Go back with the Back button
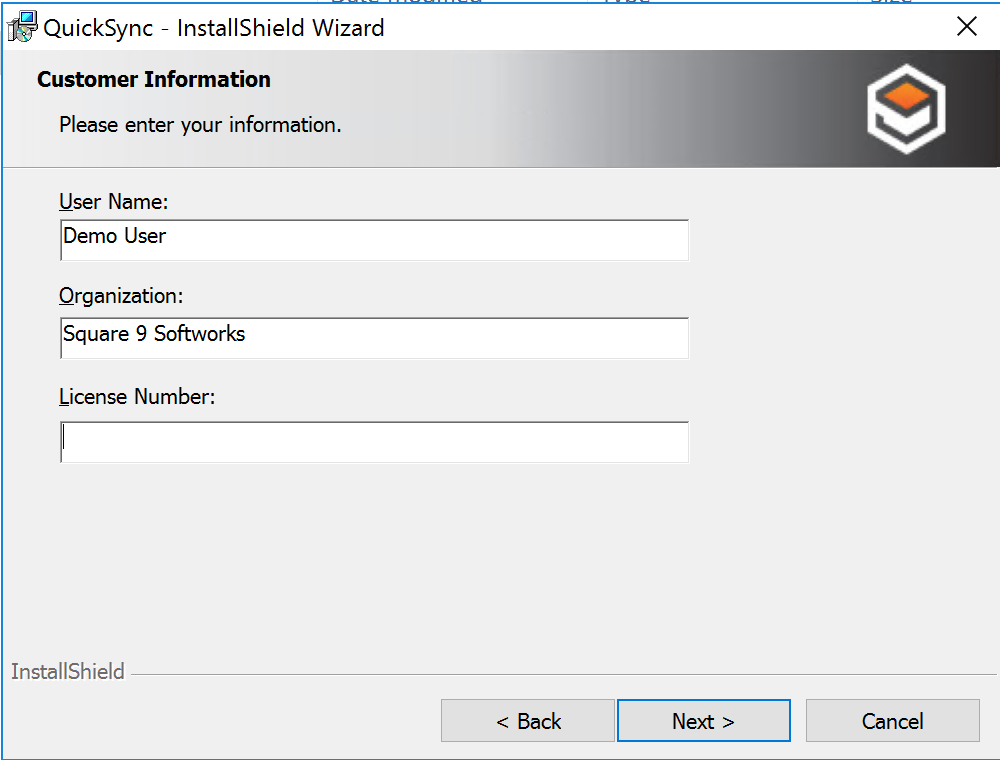Viewport: 1000px width, 760px height. tap(527, 720)
